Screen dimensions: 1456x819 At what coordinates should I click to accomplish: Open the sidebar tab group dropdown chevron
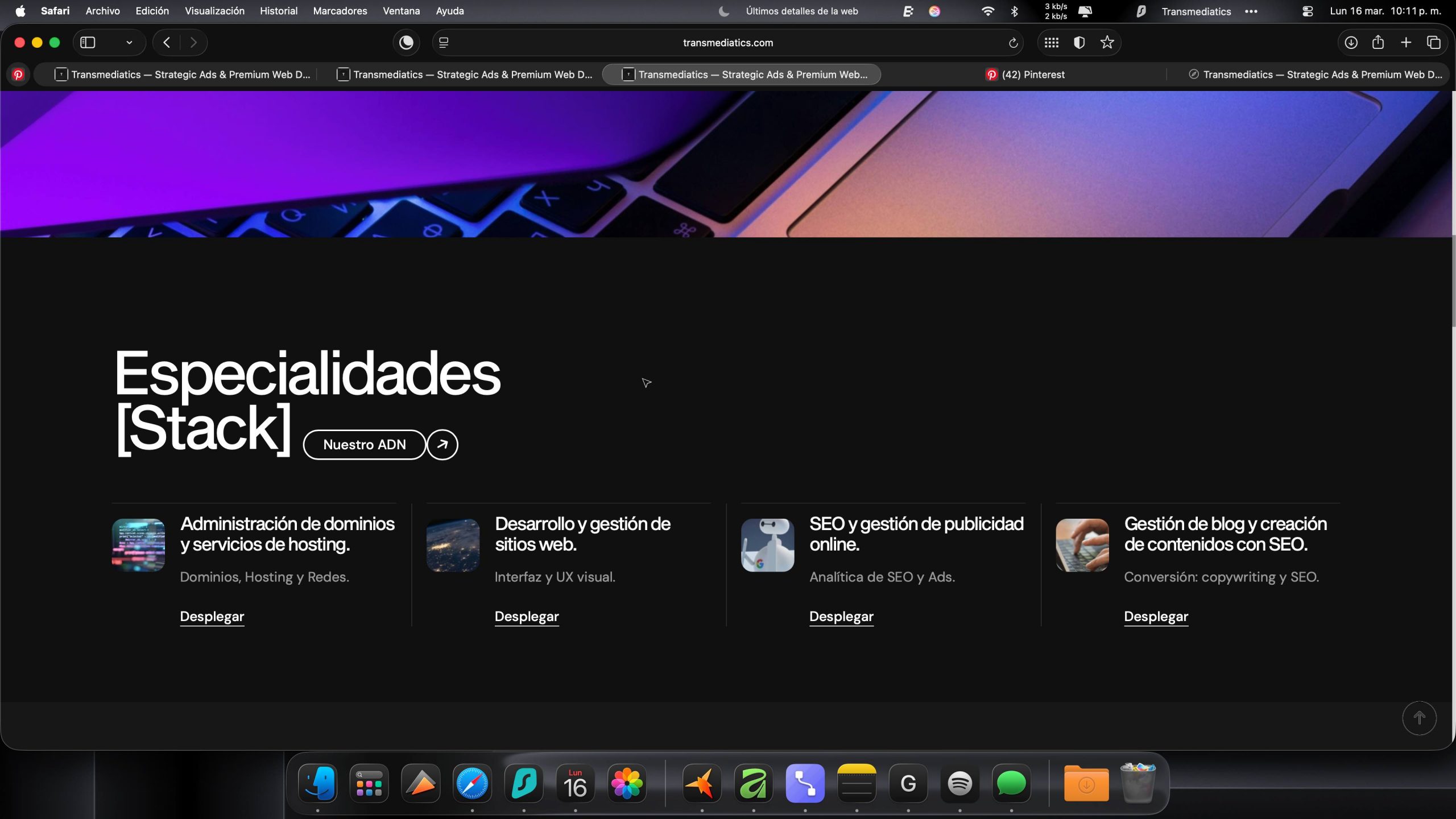pos(129,43)
